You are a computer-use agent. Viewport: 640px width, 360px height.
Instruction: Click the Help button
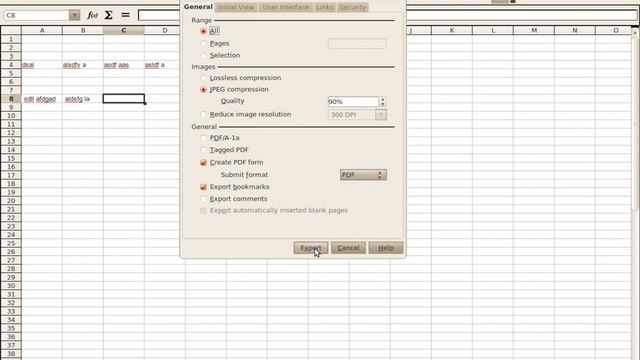pos(386,248)
